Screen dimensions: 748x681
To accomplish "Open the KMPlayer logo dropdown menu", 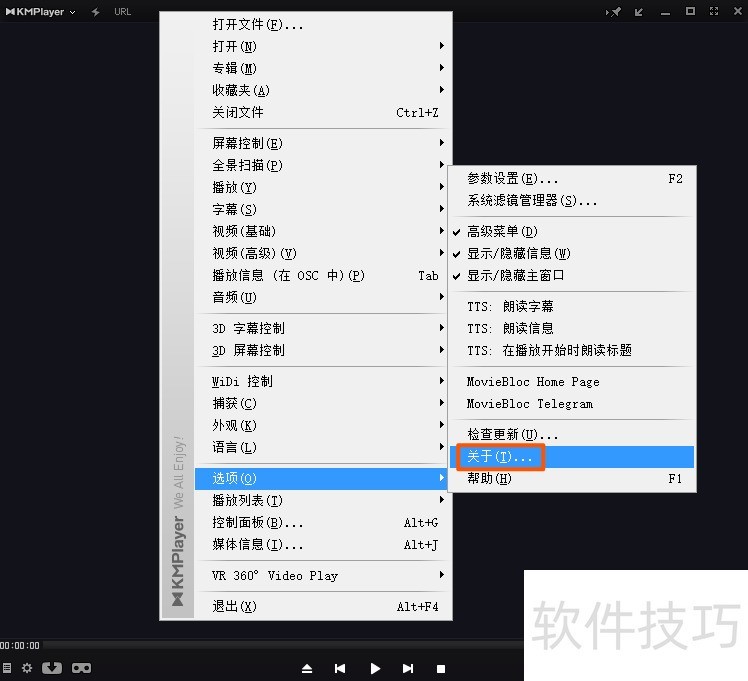I will click(x=40, y=12).
